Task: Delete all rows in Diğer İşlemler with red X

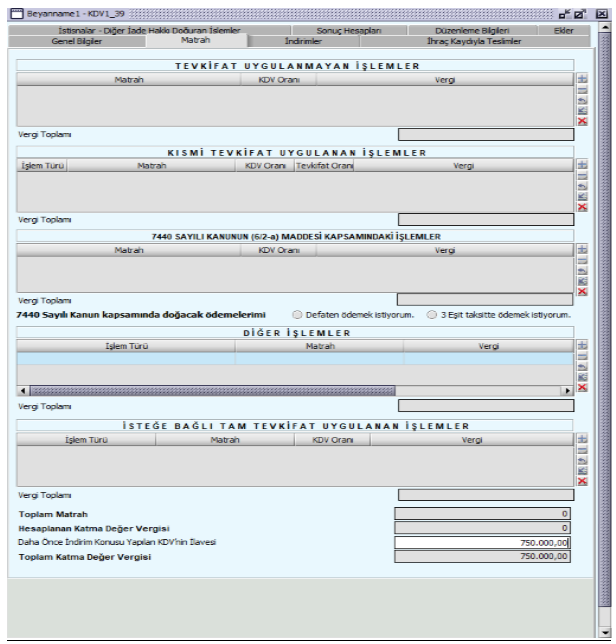Action: click(x=583, y=387)
